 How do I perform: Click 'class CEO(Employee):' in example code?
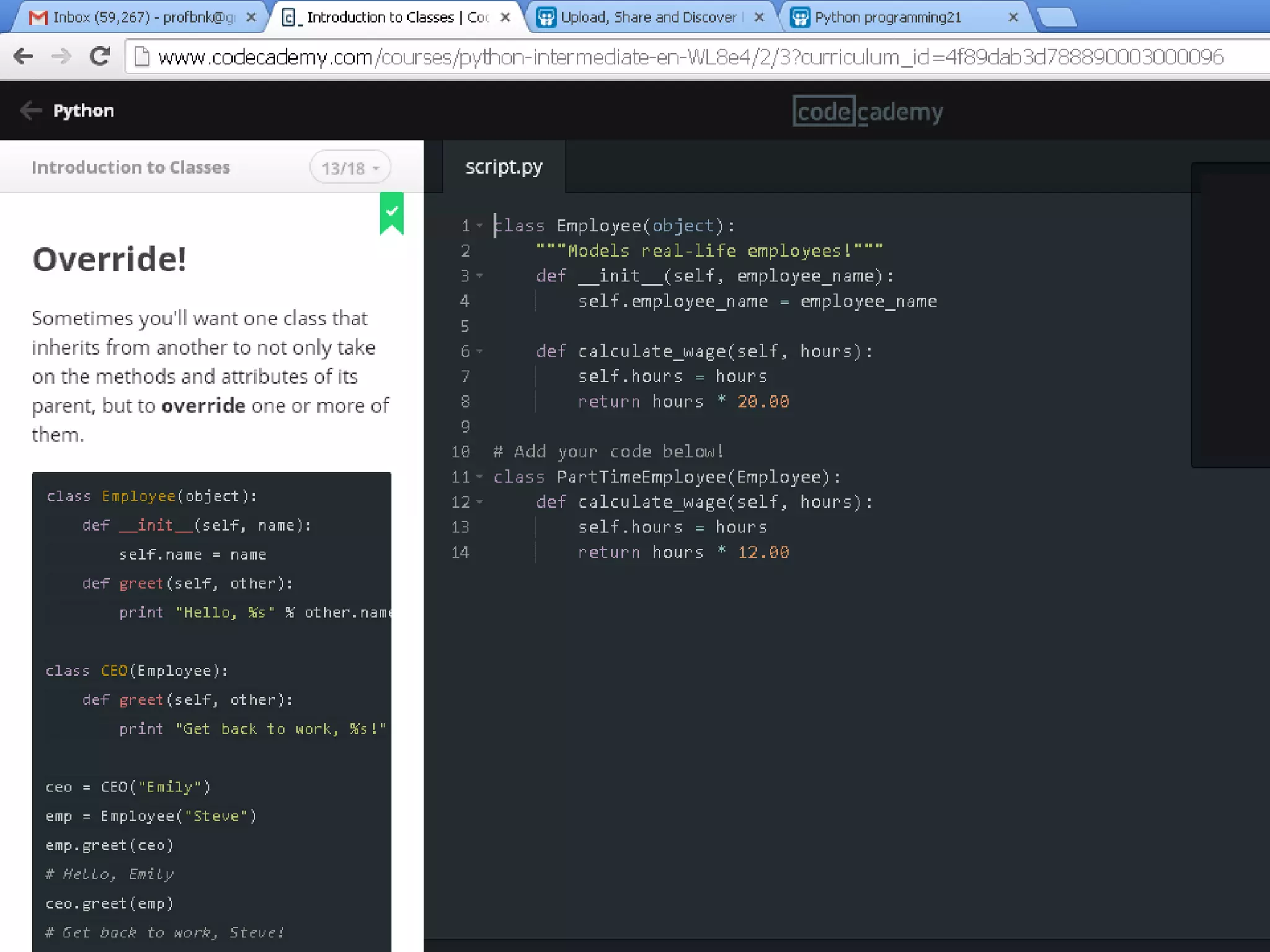(136, 671)
